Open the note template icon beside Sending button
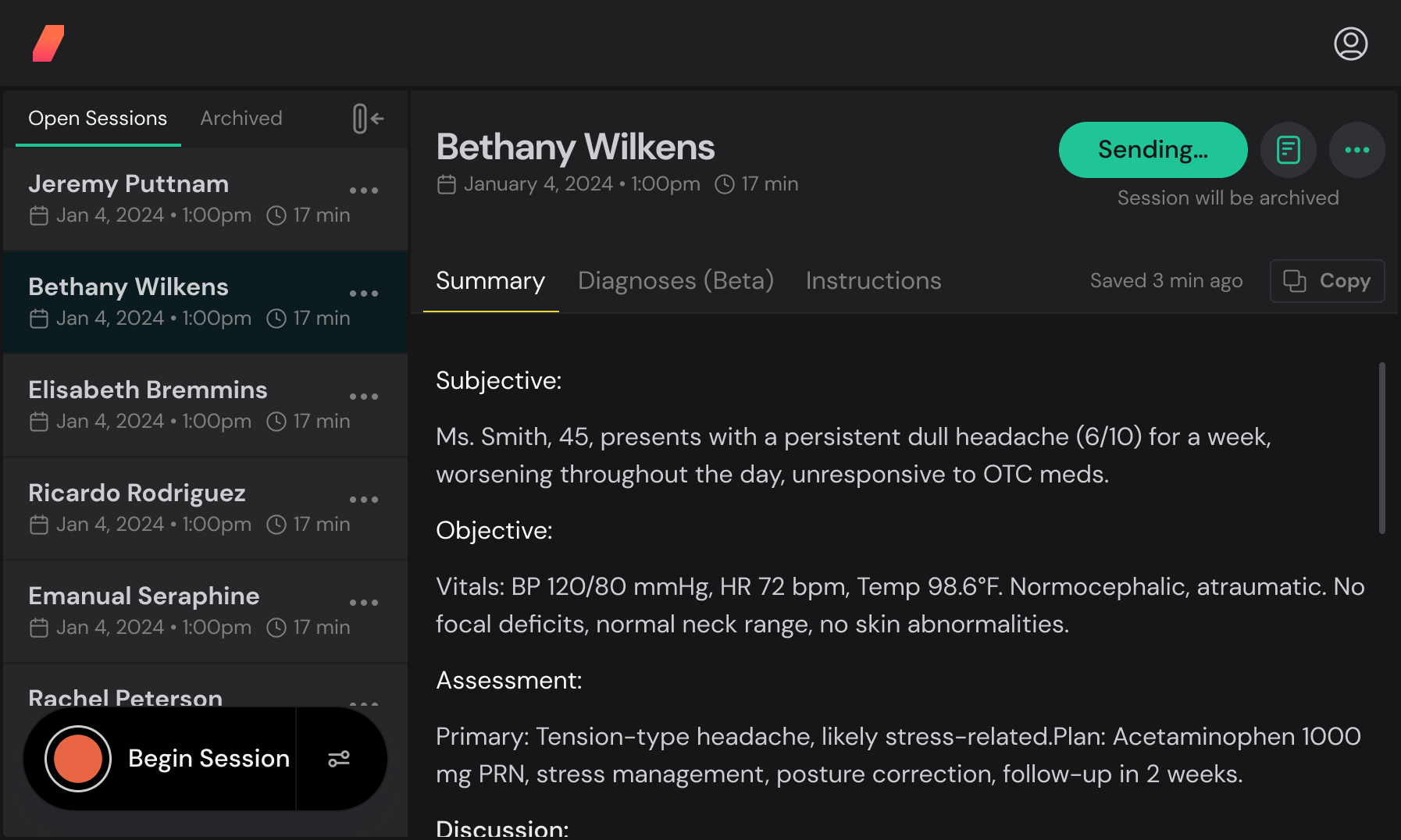The width and height of the screenshot is (1401, 840). click(x=1288, y=150)
